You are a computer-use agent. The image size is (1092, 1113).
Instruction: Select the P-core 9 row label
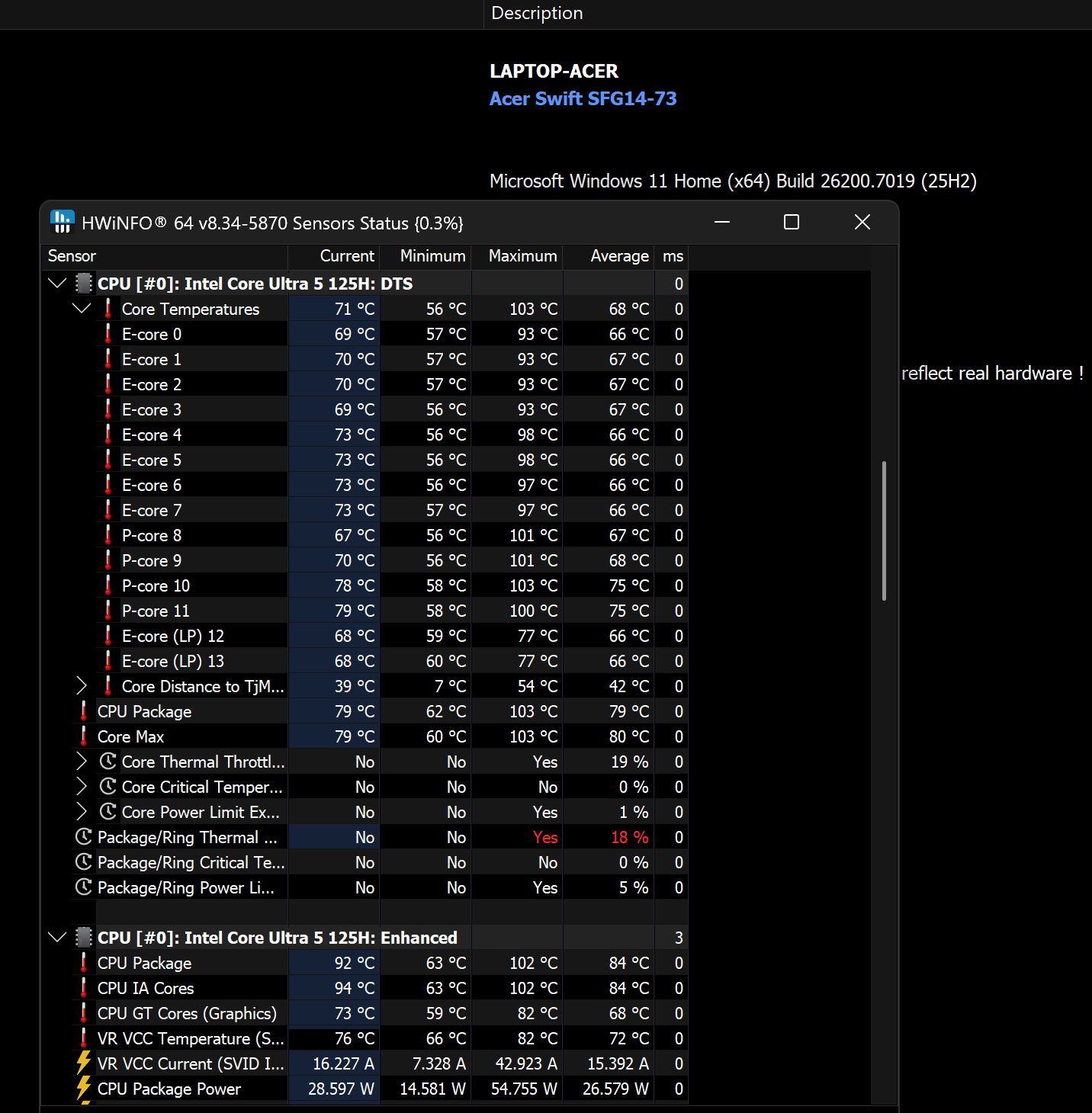tap(152, 560)
